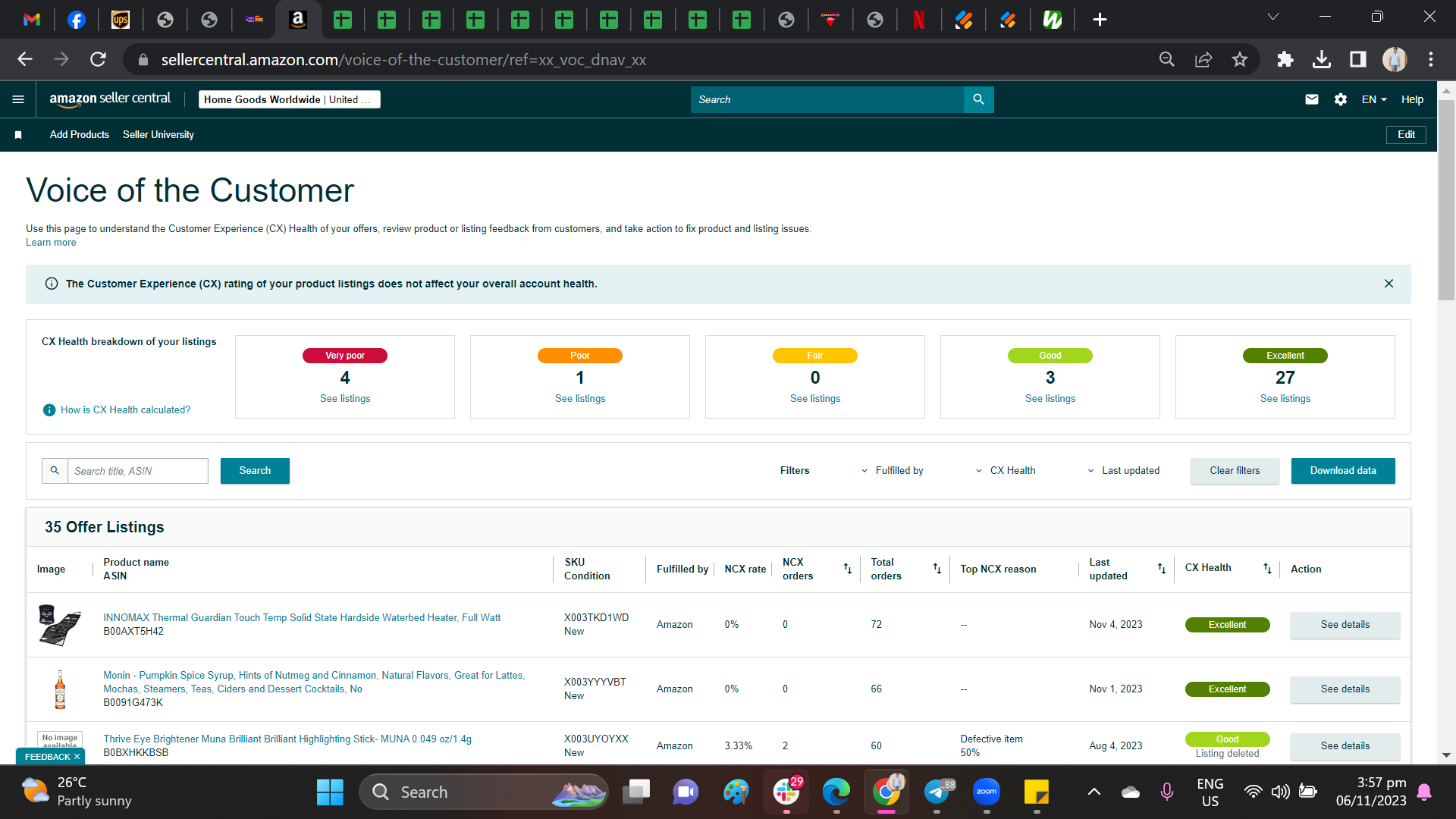Click the Amazon Seller Central logo
Screen dimensions: 1456x819
[110, 99]
